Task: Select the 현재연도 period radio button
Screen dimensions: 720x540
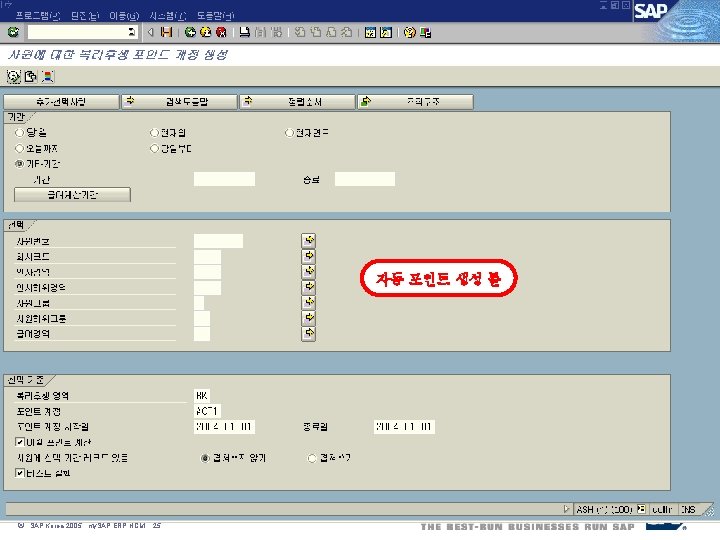Action: (x=289, y=133)
